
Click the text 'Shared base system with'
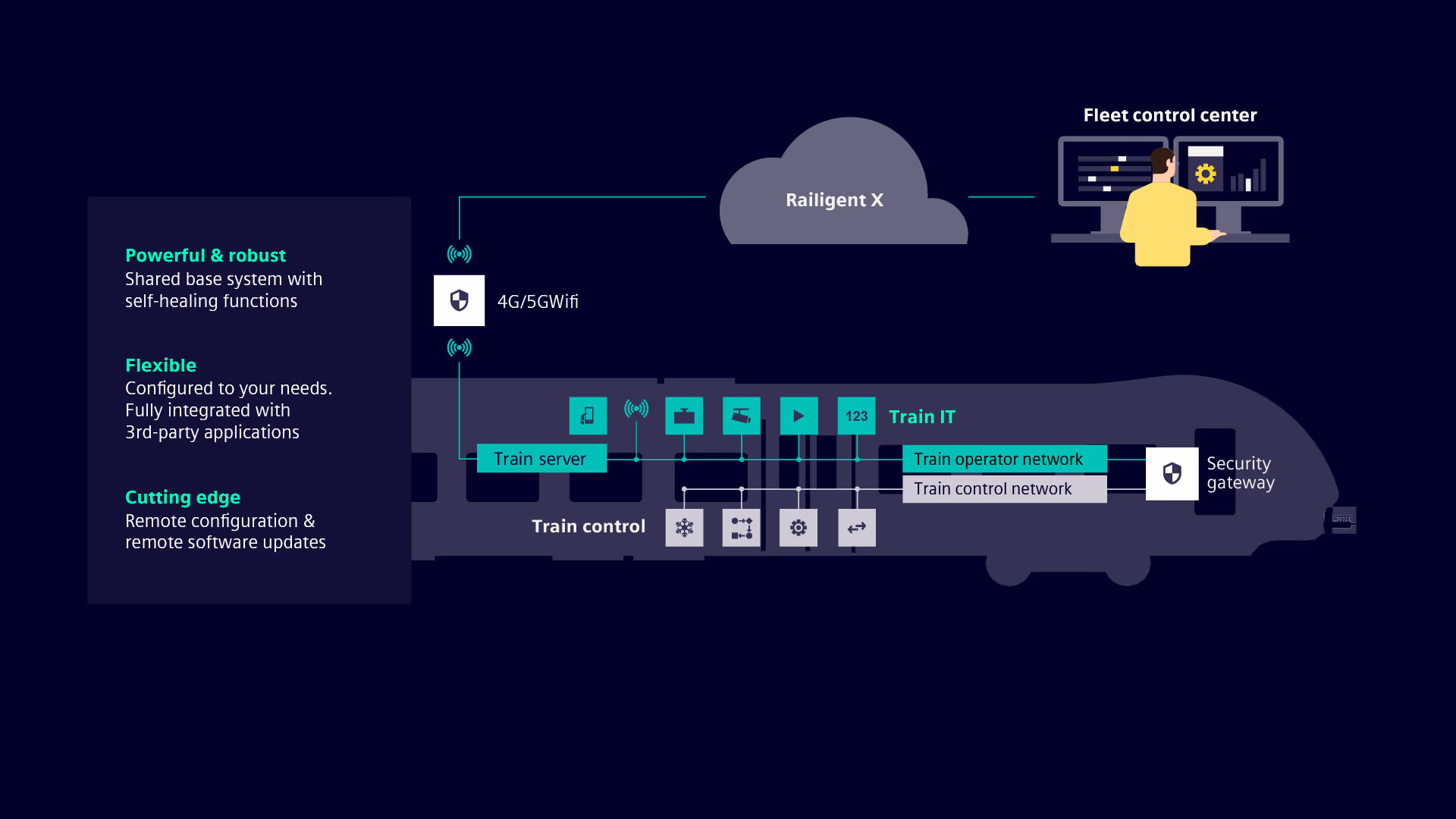point(224,279)
